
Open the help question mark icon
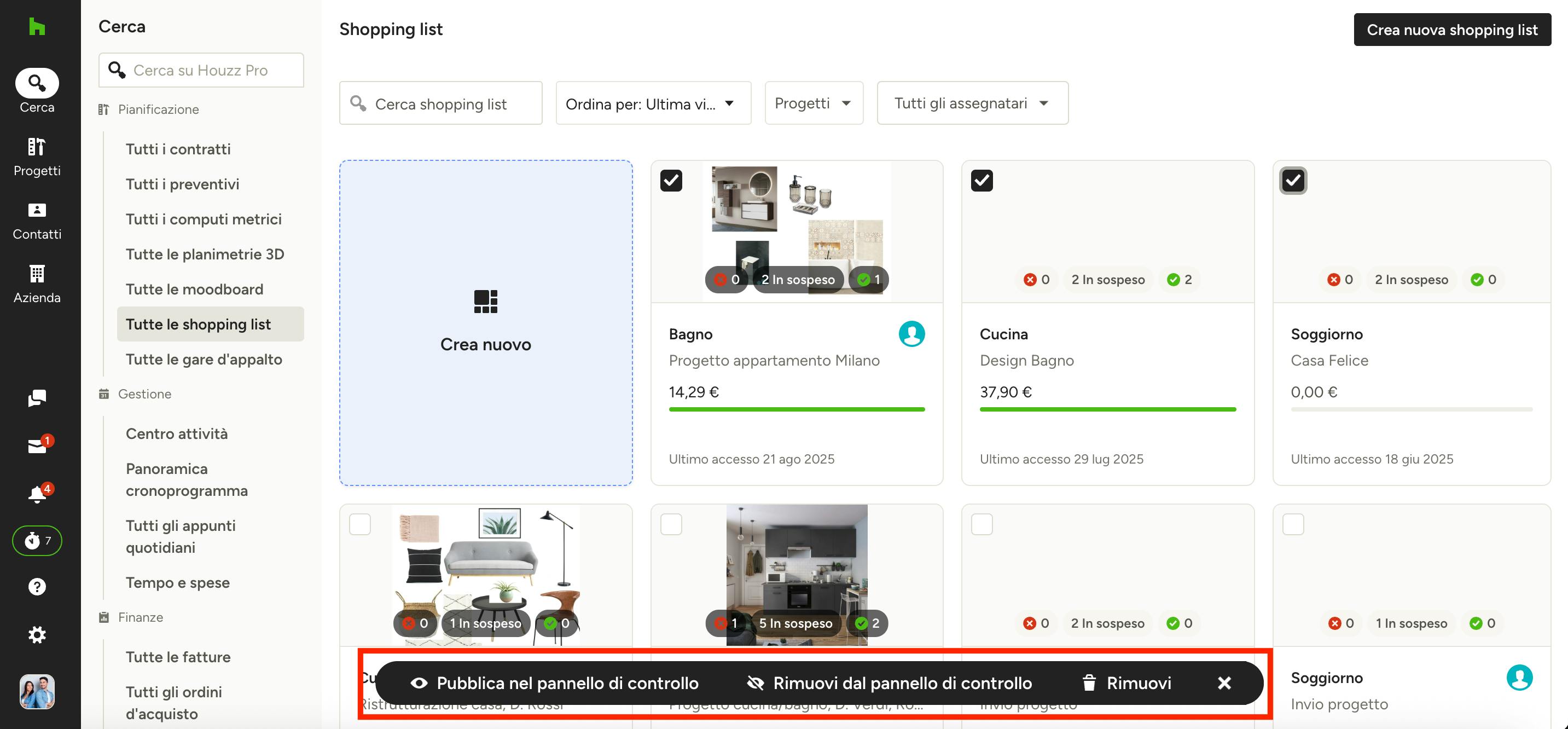[x=37, y=587]
